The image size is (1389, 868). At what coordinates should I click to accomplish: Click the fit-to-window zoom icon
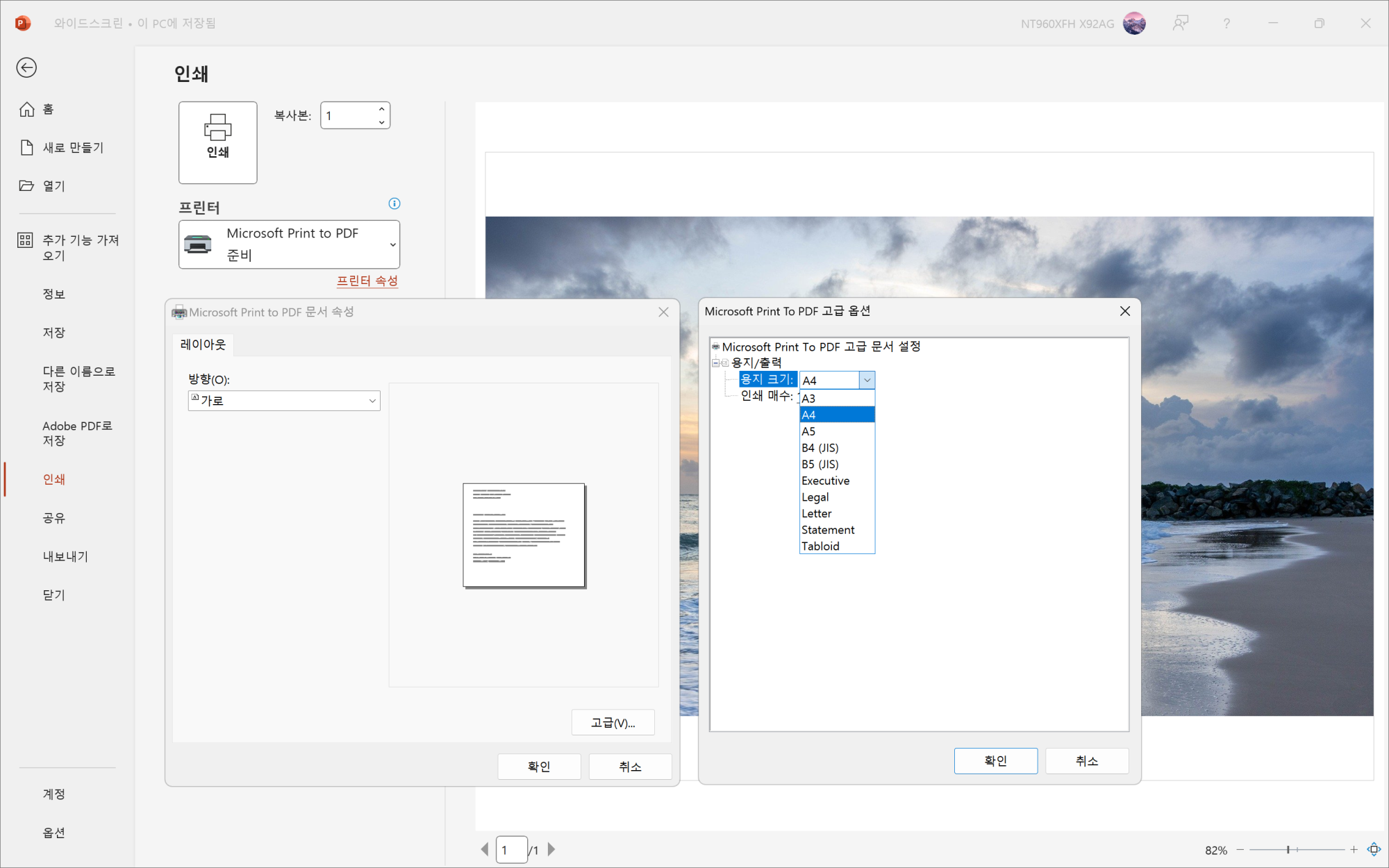pyautogui.click(x=1373, y=849)
